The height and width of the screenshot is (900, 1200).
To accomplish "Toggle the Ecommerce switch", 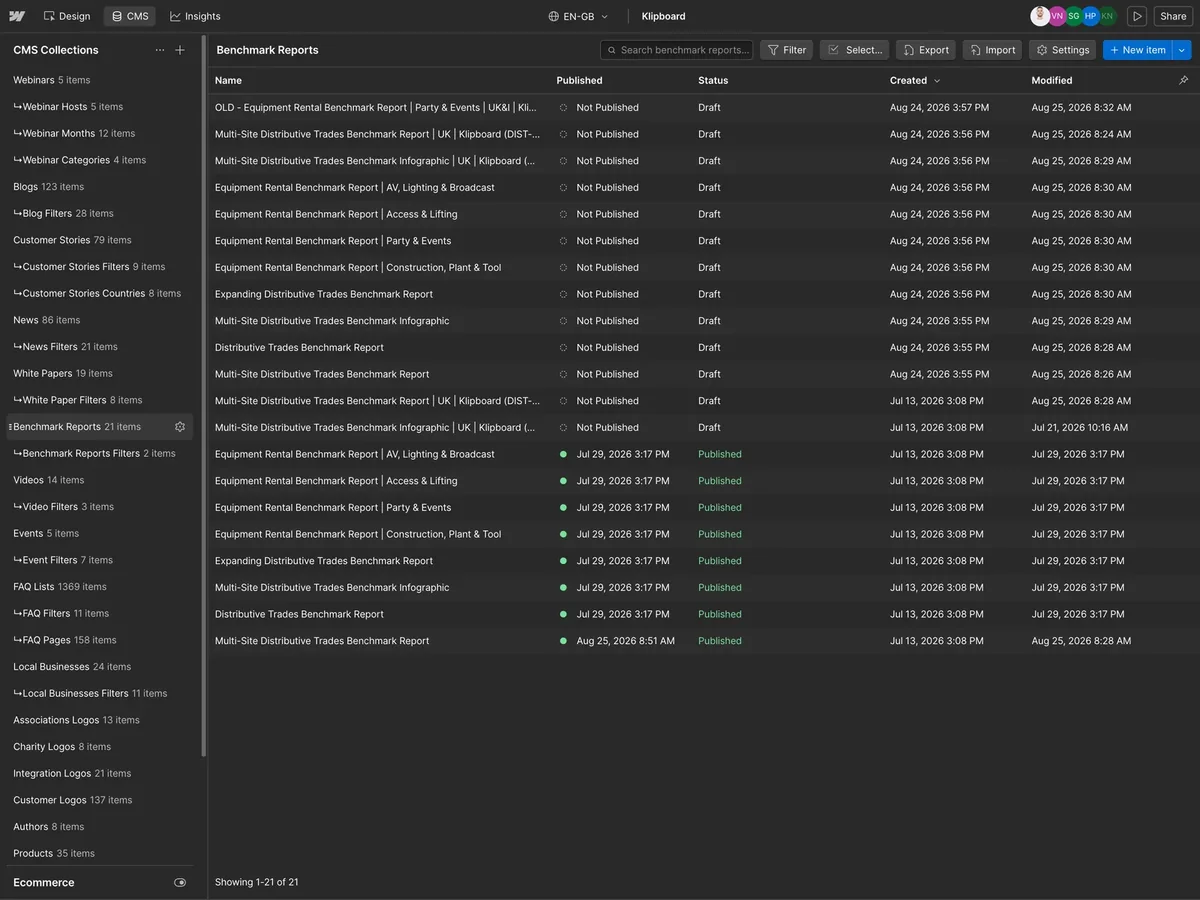I will (180, 883).
